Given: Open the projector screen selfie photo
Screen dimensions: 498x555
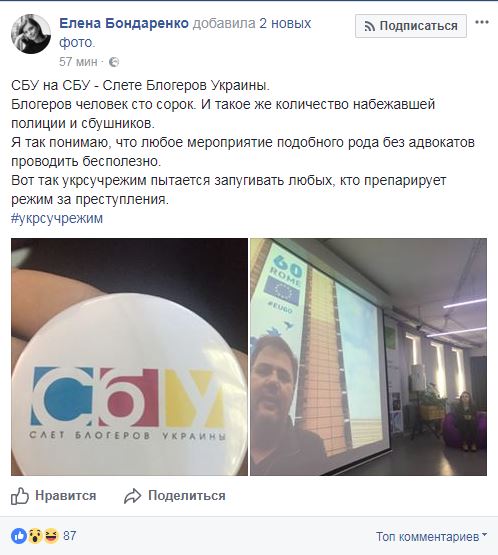Looking at the screenshot, I should coord(368,357).
